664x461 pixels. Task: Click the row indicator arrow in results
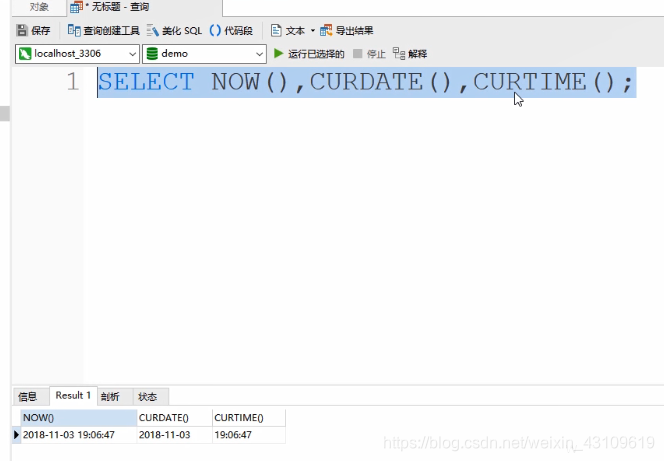coord(17,434)
